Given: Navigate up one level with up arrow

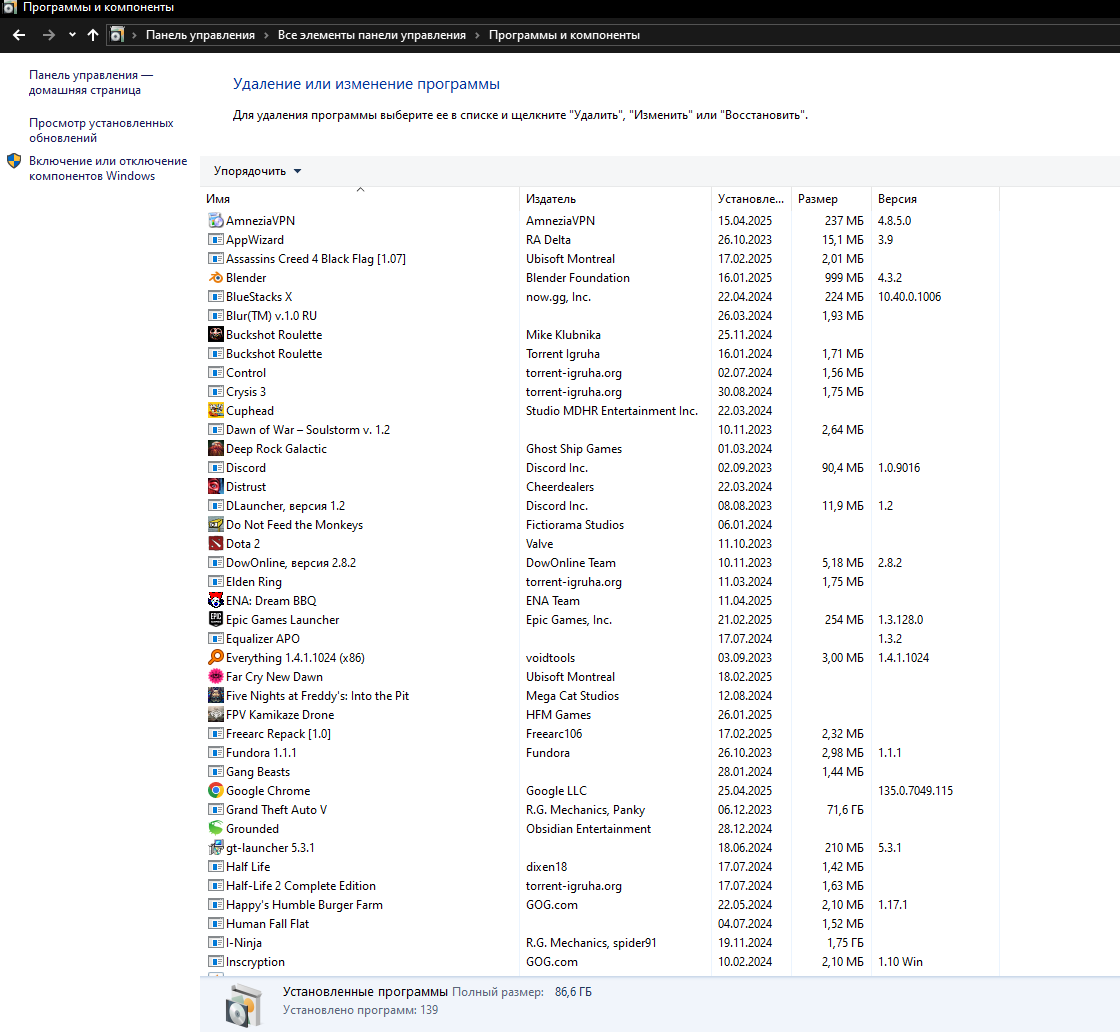Looking at the screenshot, I should [x=93, y=35].
